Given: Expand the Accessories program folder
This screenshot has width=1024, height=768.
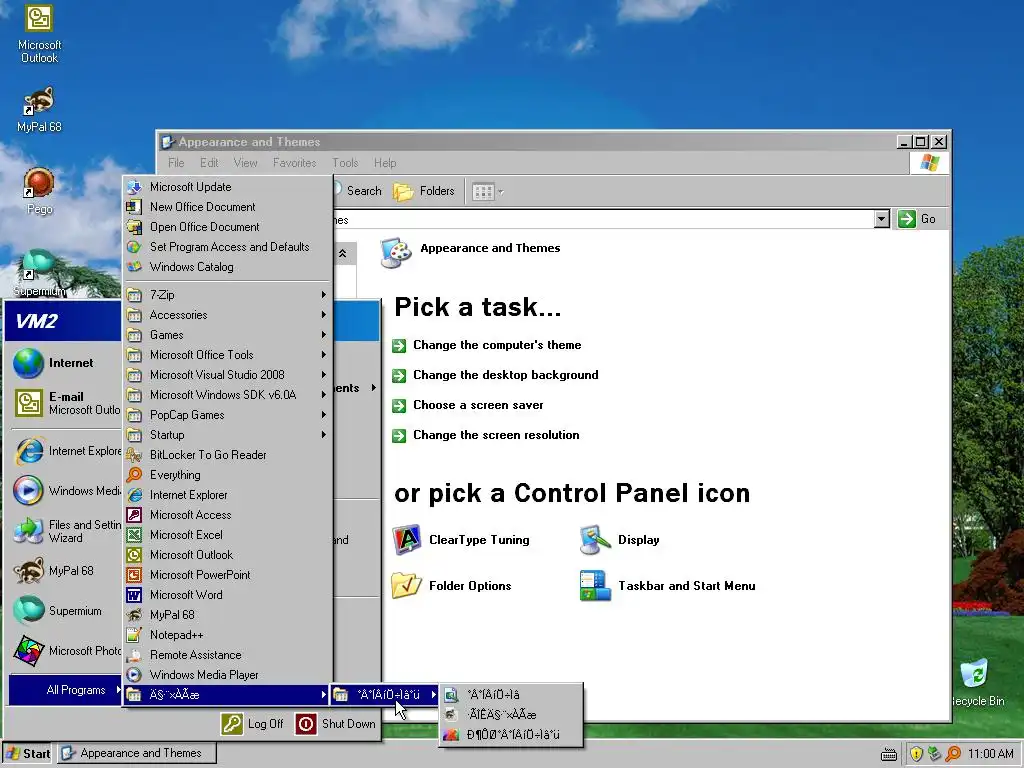Looking at the screenshot, I should click(228, 315).
